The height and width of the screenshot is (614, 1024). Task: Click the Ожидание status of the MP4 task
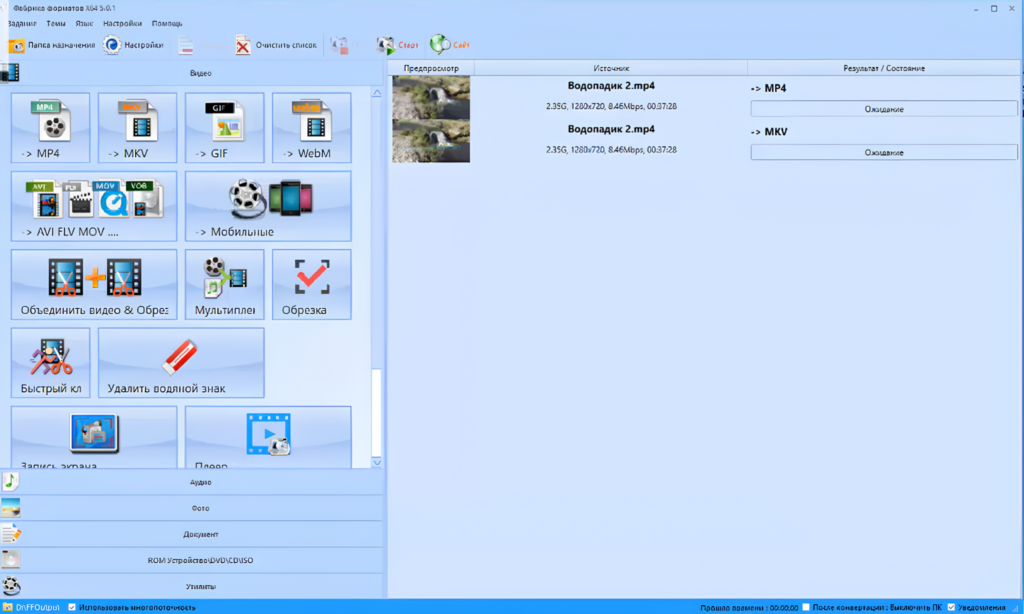click(x=884, y=109)
